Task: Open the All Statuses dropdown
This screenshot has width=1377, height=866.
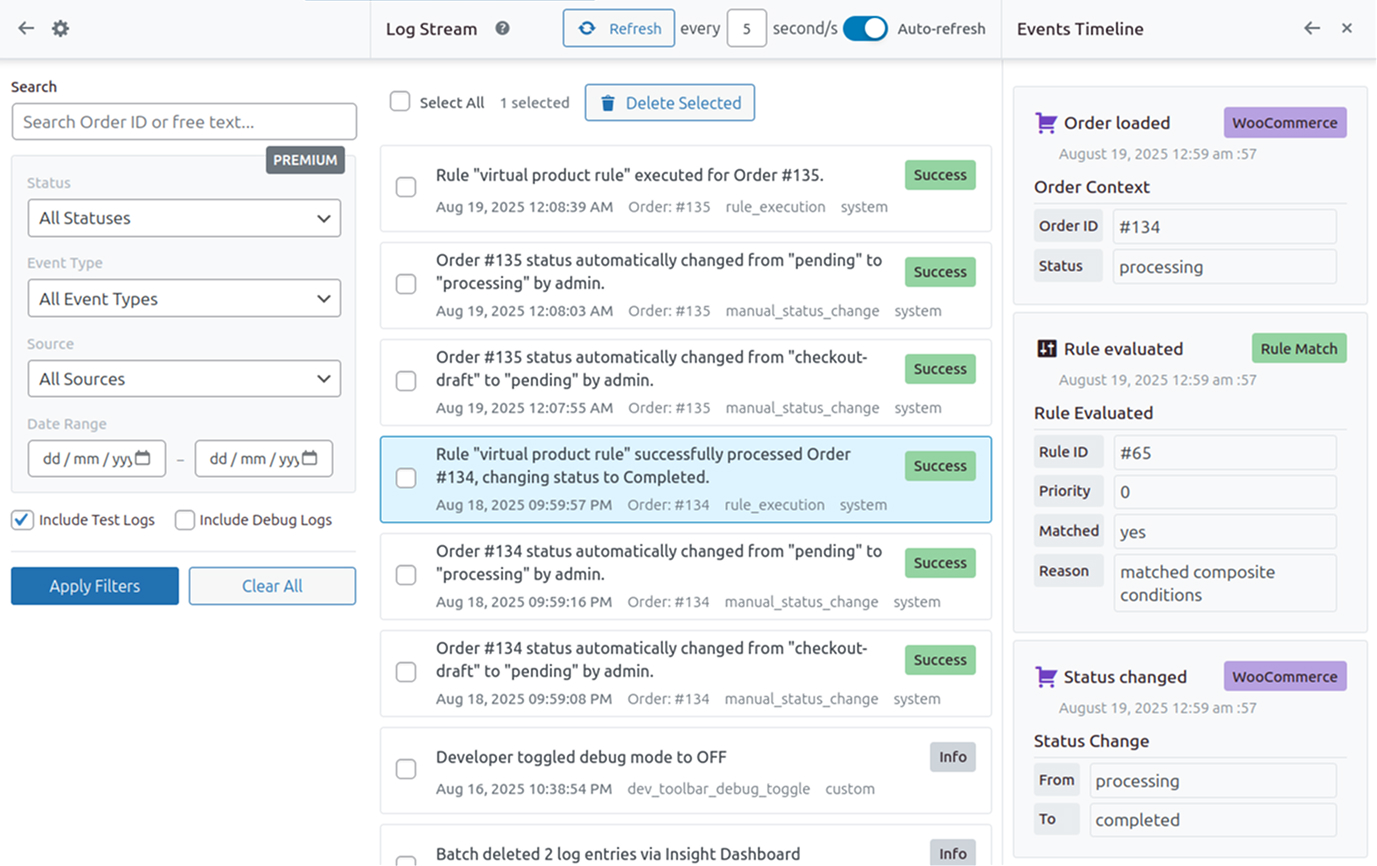Action: click(x=184, y=218)
